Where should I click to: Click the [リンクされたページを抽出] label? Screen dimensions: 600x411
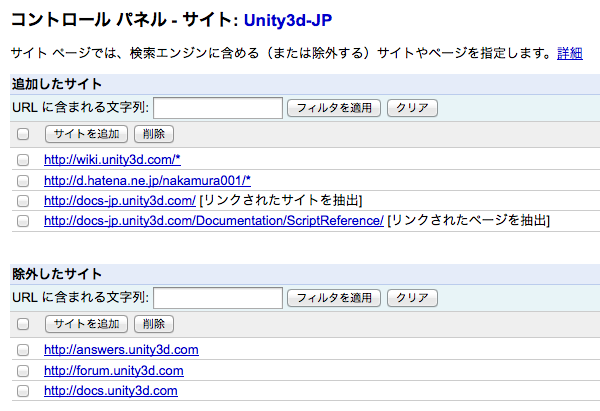coord(468,221)
